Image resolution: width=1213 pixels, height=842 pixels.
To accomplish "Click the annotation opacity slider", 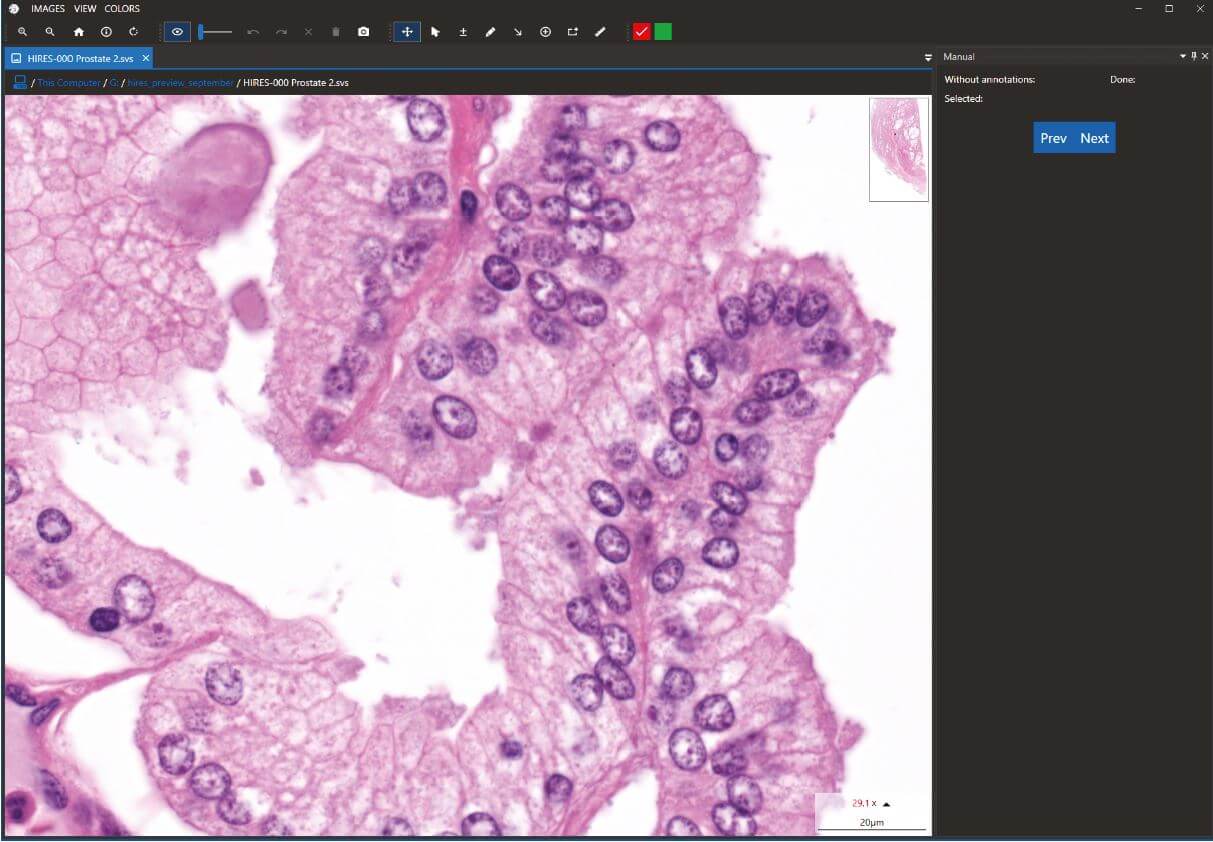I will [215, 32].
